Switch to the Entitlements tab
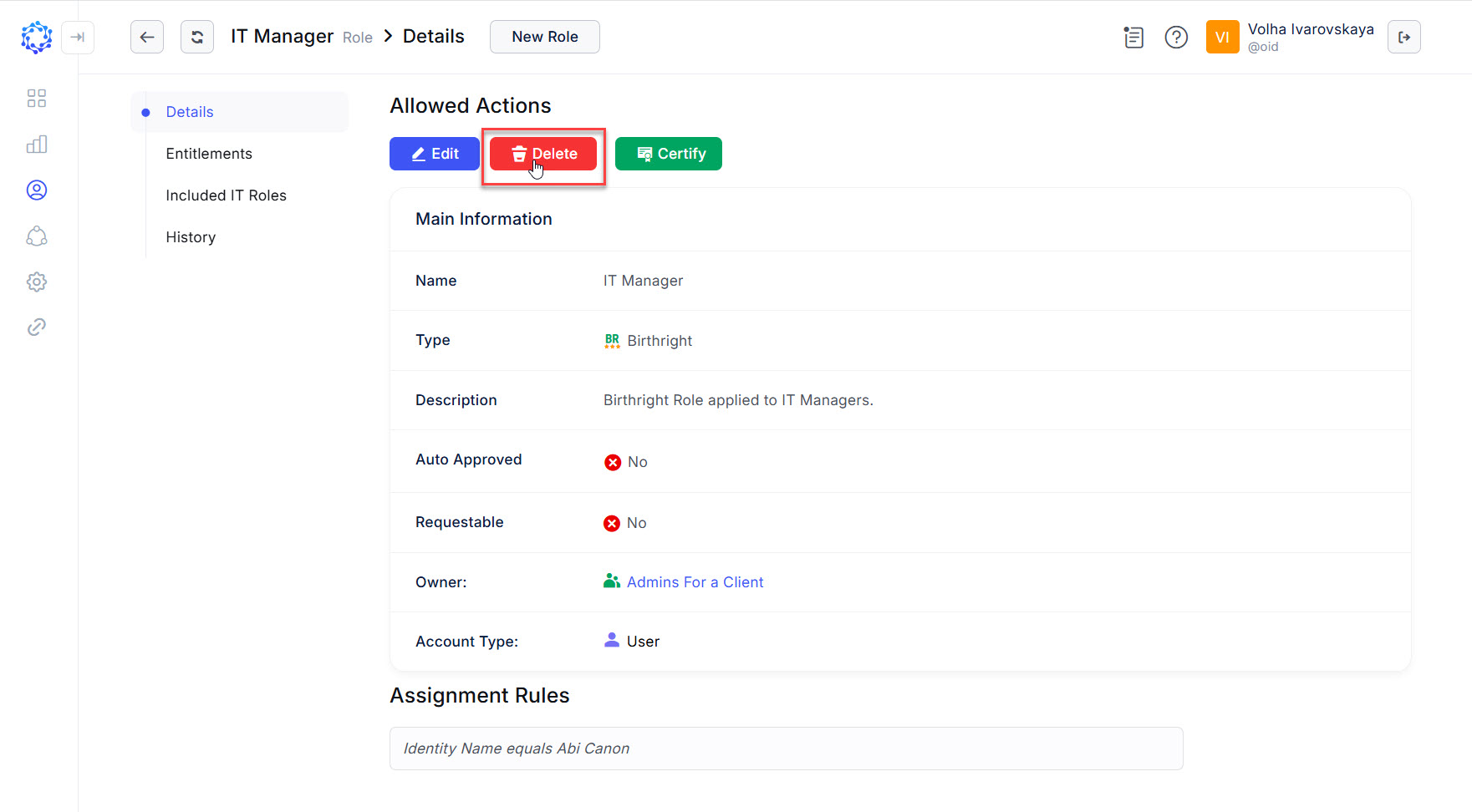Viewport: 1472px width, 812px height. tap(209, 153)
